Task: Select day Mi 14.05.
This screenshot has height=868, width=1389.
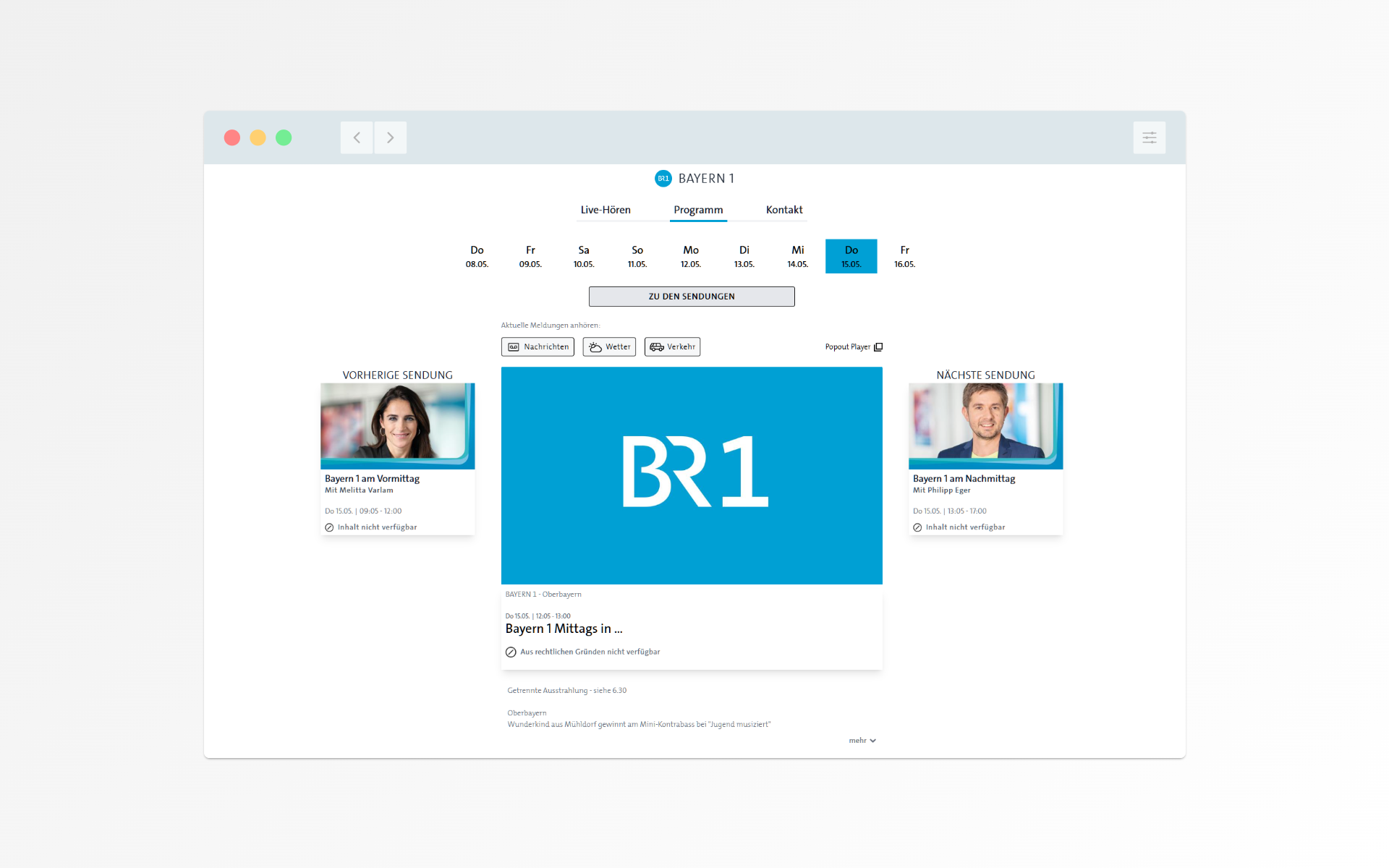Action: click(x=798, y=256)
